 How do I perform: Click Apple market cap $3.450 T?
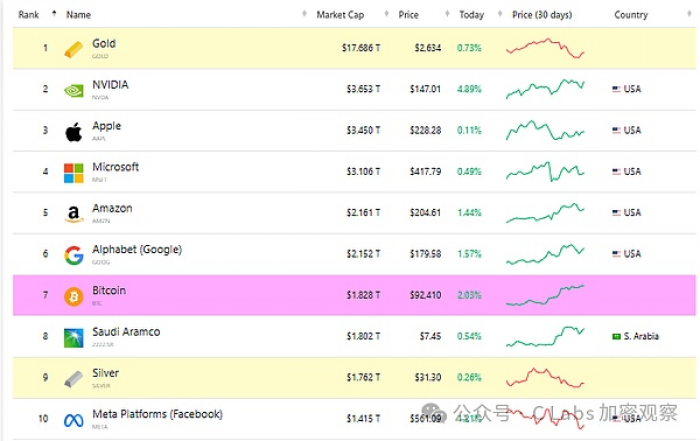(x=363, y=130)
